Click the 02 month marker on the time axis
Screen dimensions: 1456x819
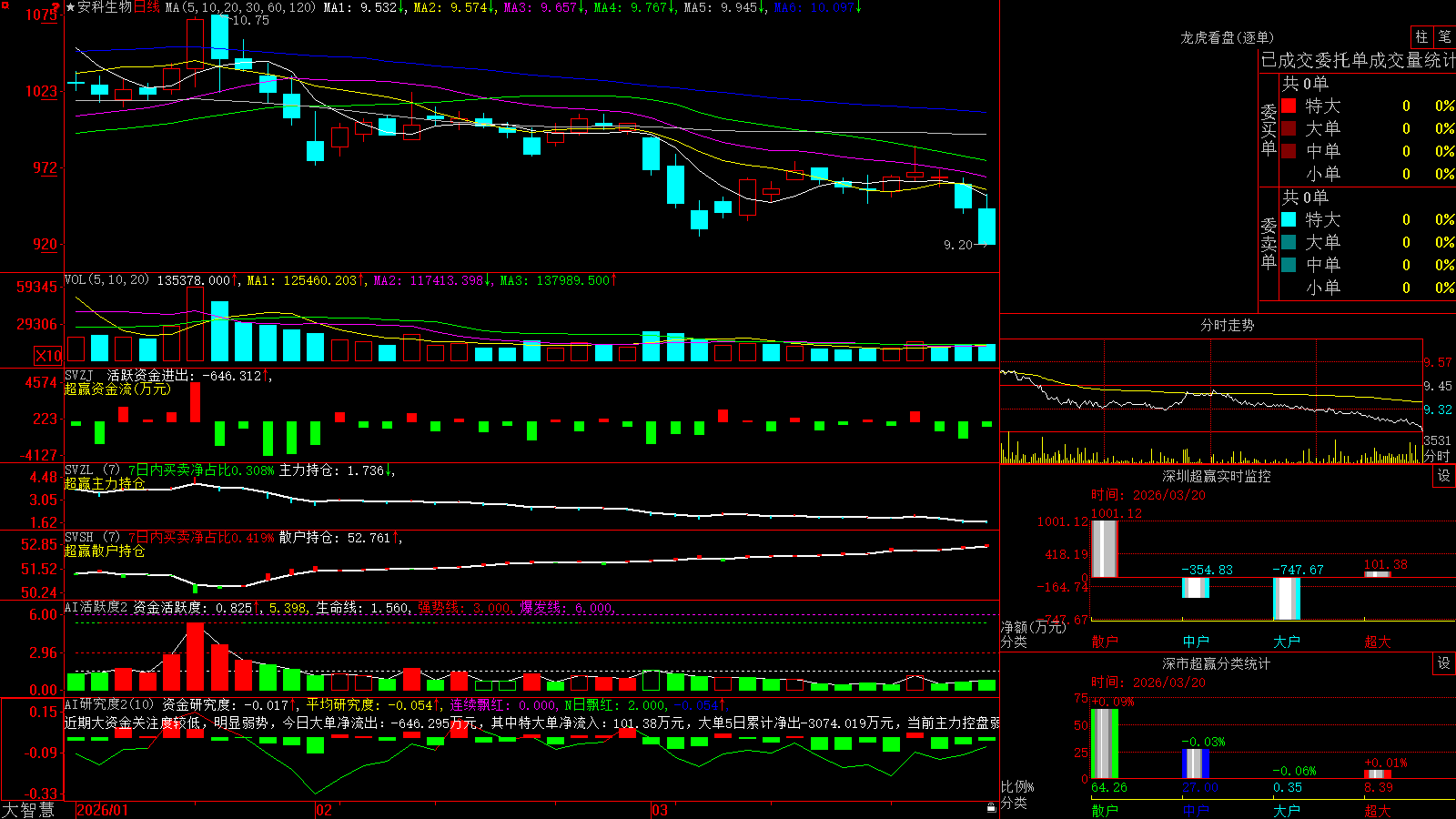coord(324,810)
